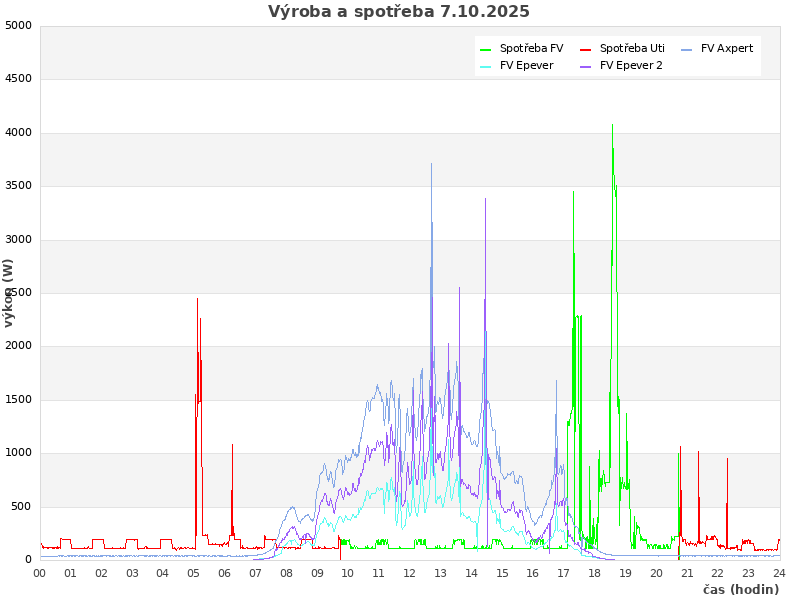Viewport: 800px width, 600px height.
Task: Click the x-axis title čas (hodin)
Action: coord(740,589)
